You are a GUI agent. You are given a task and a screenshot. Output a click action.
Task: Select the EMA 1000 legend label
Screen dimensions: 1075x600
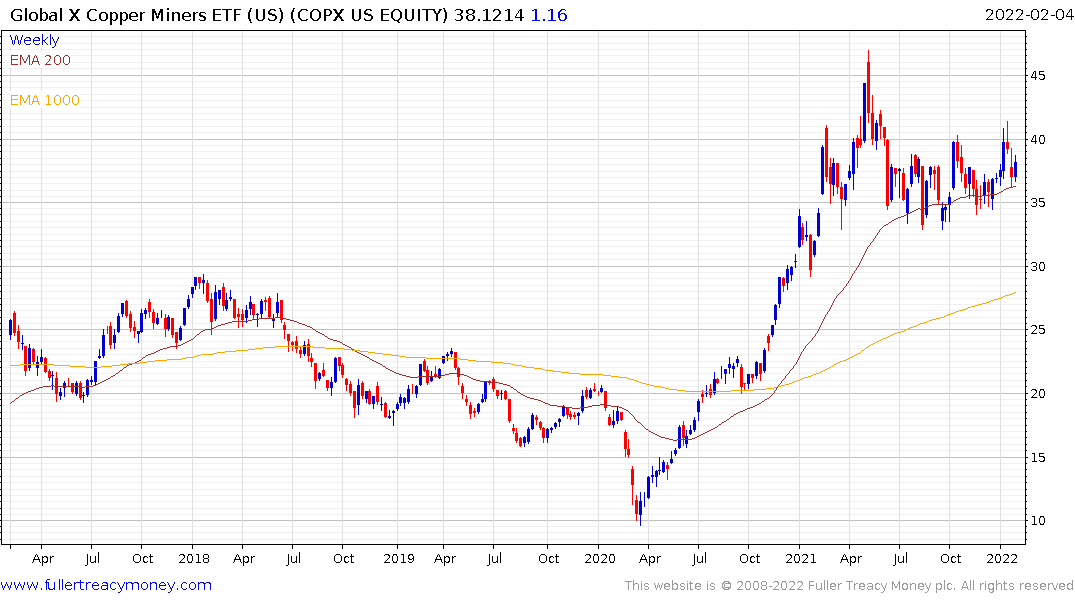pyautogui.click(x=45, y=100)
